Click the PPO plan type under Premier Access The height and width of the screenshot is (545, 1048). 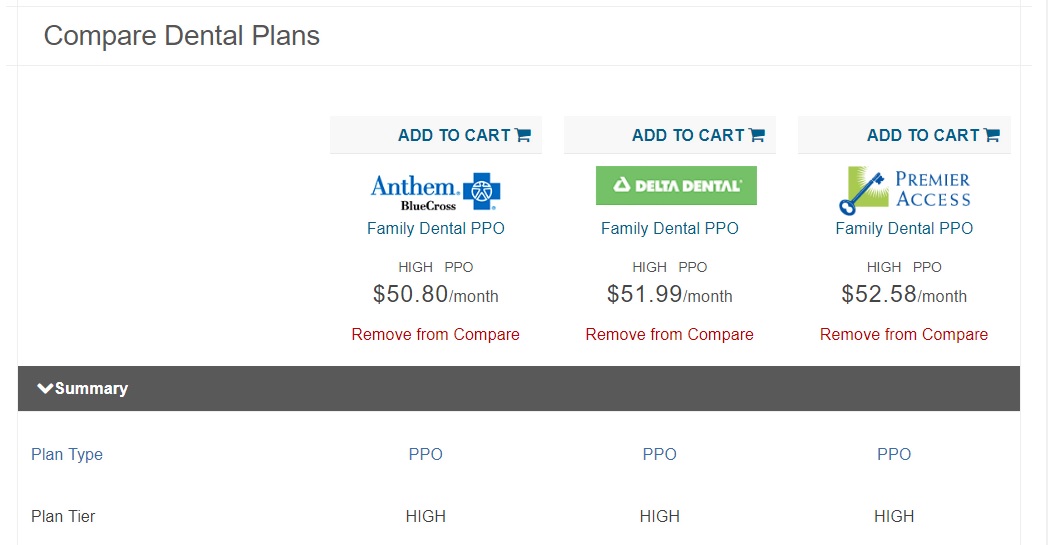point(894,455)
